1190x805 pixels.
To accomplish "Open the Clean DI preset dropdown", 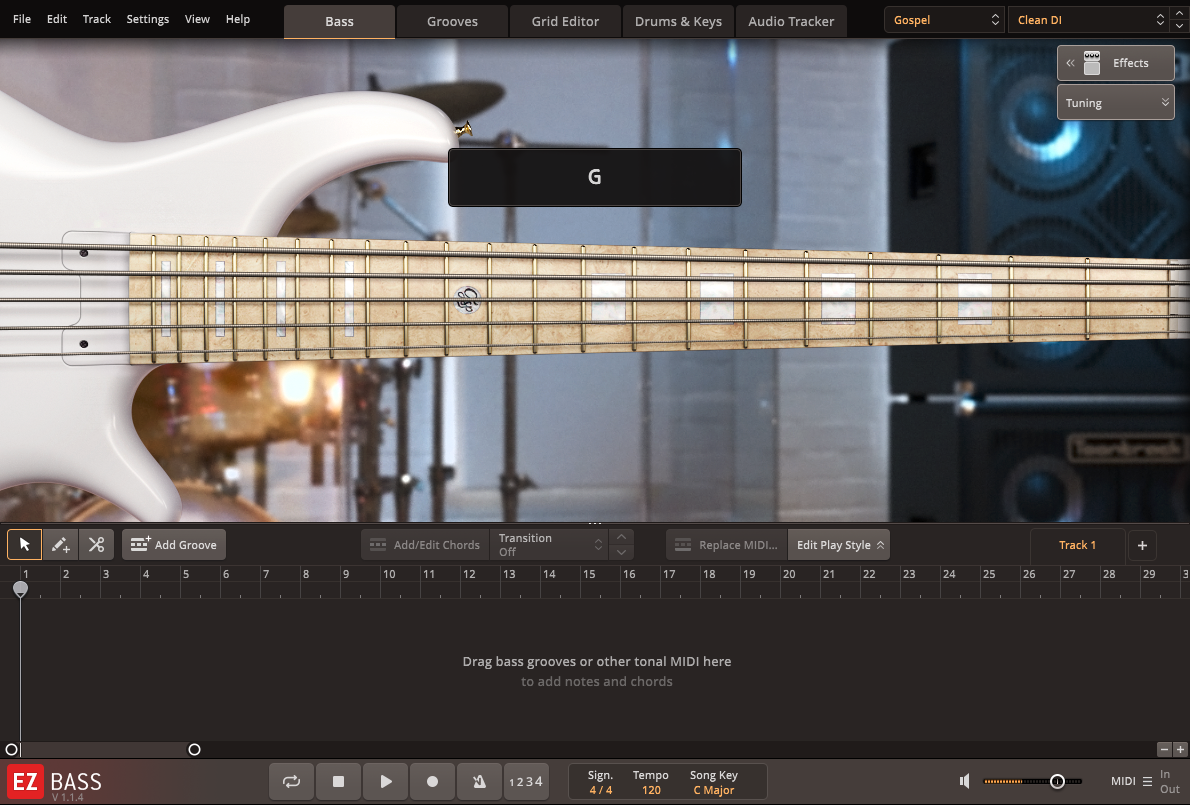I will [1088, 20].
